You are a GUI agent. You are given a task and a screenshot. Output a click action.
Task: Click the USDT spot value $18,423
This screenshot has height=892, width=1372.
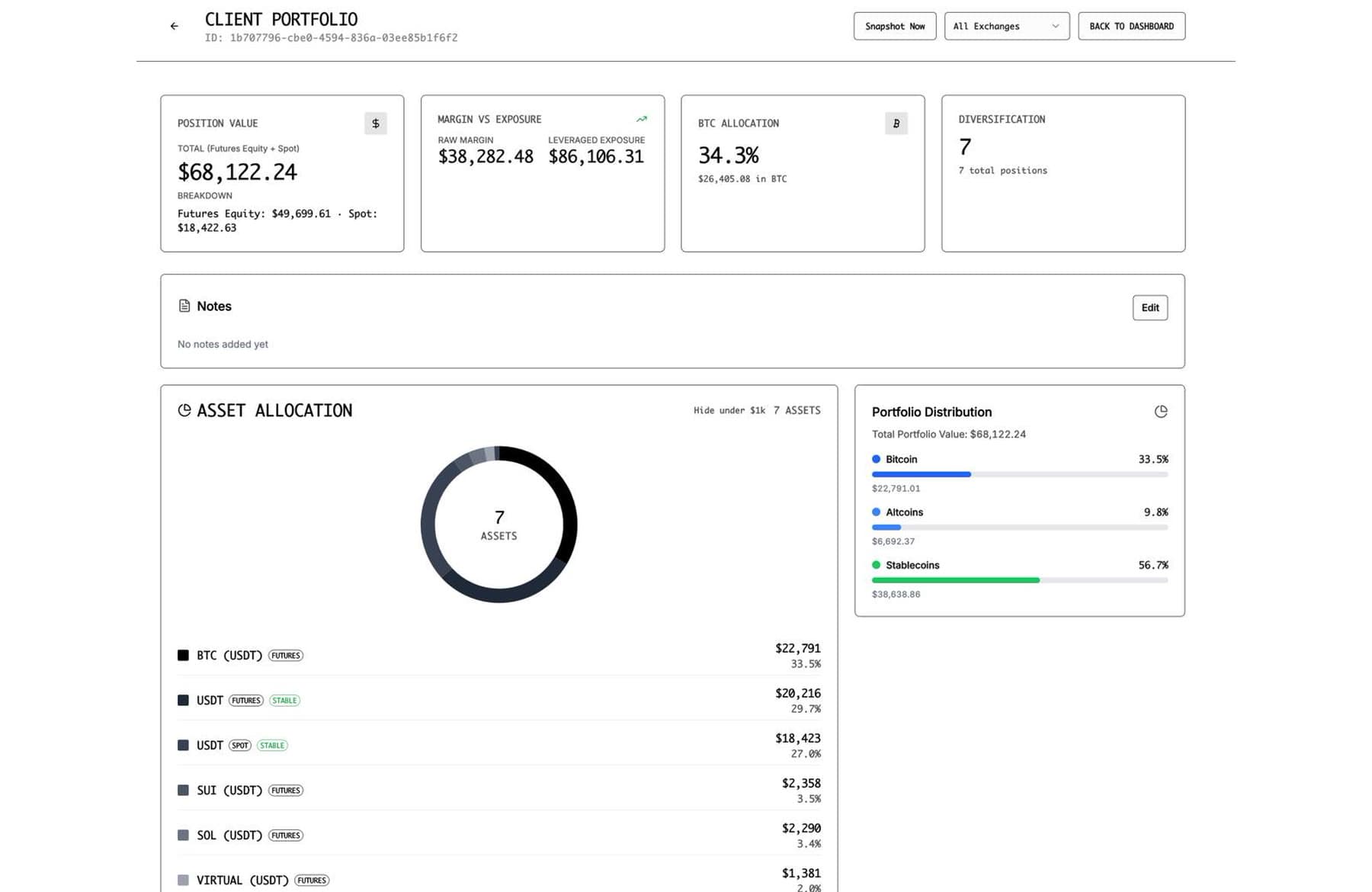pos(797,738)
